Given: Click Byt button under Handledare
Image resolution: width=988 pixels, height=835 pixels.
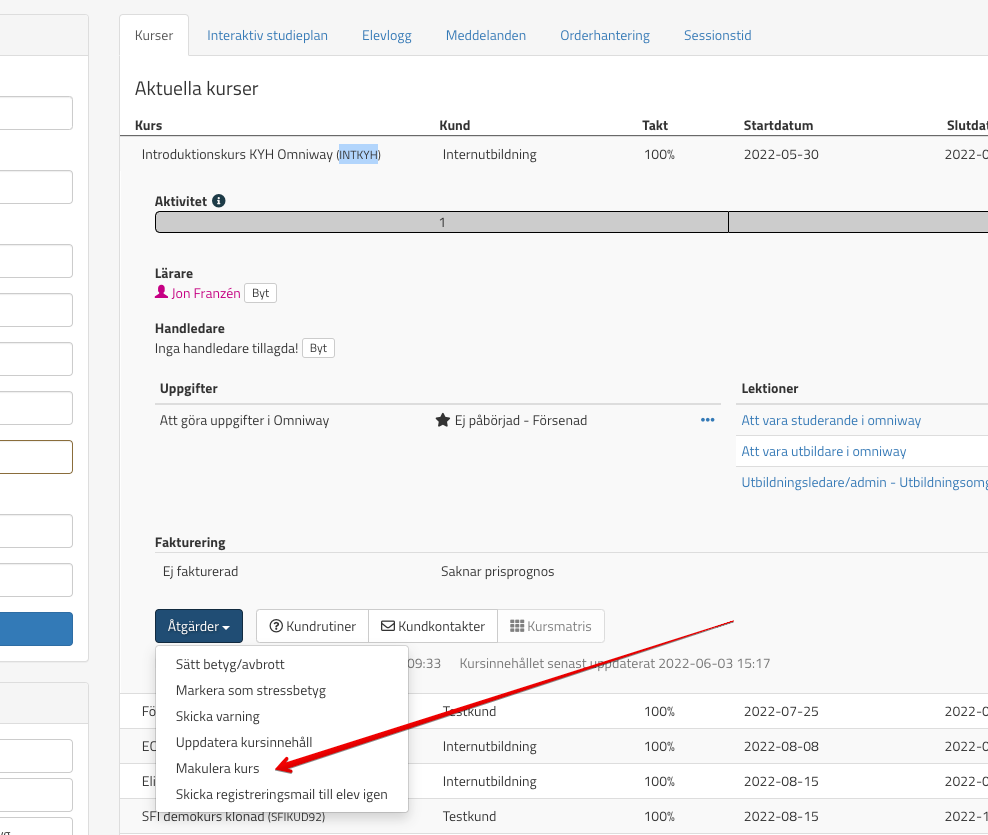Looking at the screenshot, I should click(x=318, y=349).
